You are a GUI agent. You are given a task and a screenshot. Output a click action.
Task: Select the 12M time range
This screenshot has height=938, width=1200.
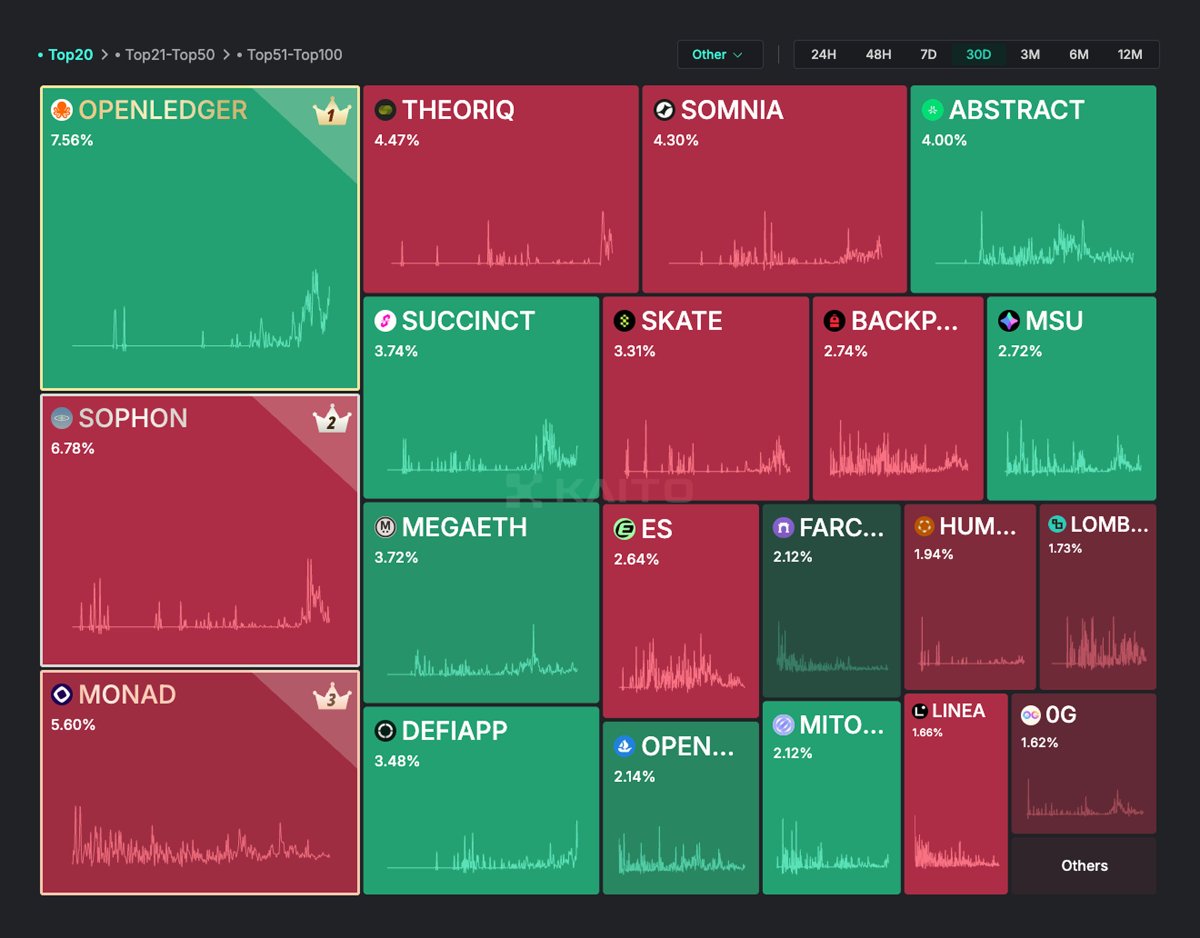[x=1130, y=54]
